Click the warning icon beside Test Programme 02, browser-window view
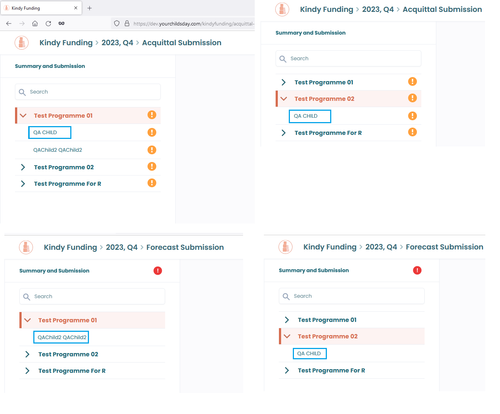 click(x=152, y=166)
